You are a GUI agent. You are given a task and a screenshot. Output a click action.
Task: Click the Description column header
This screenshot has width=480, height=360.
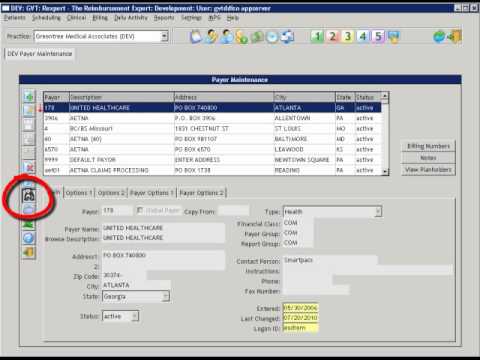click(x=121, y=97)
